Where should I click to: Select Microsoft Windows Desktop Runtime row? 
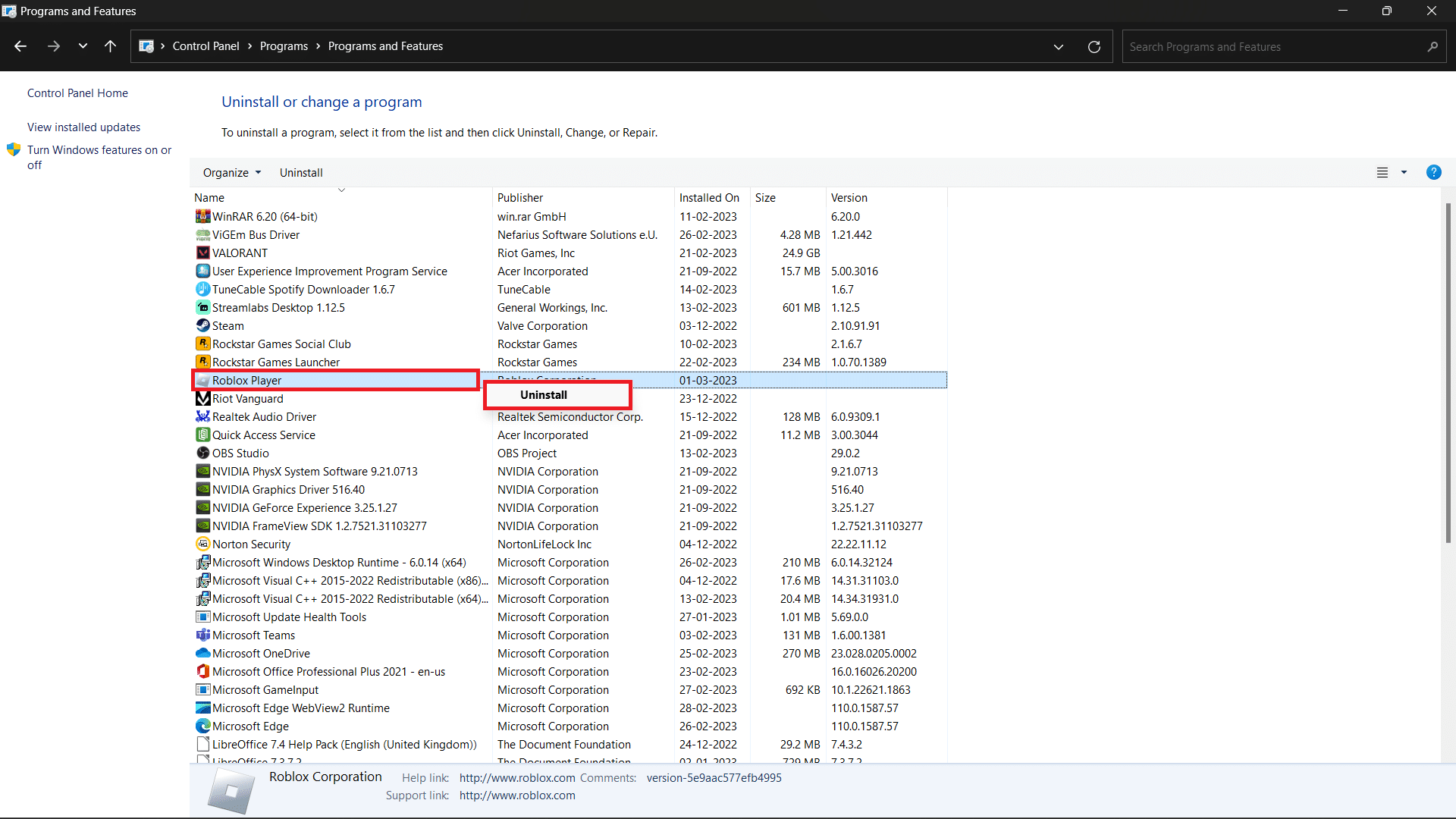click(x=570, y=563)
